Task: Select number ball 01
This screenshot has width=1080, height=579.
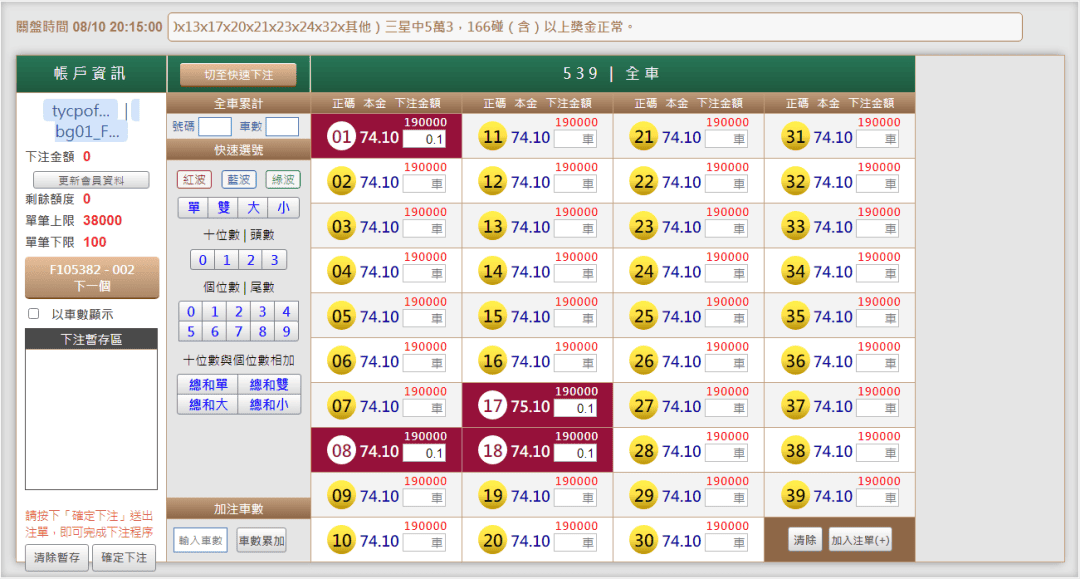Action: 342,137
